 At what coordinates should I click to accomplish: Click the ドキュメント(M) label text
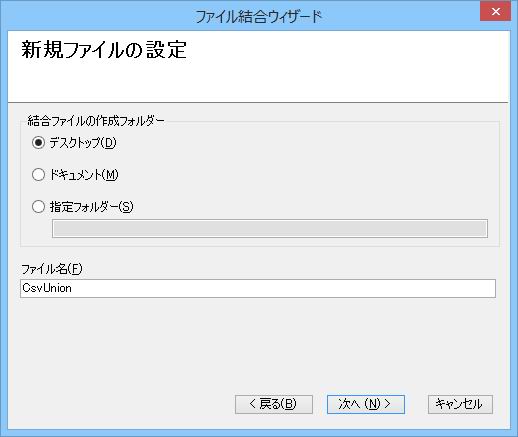[x=84, y=175]
